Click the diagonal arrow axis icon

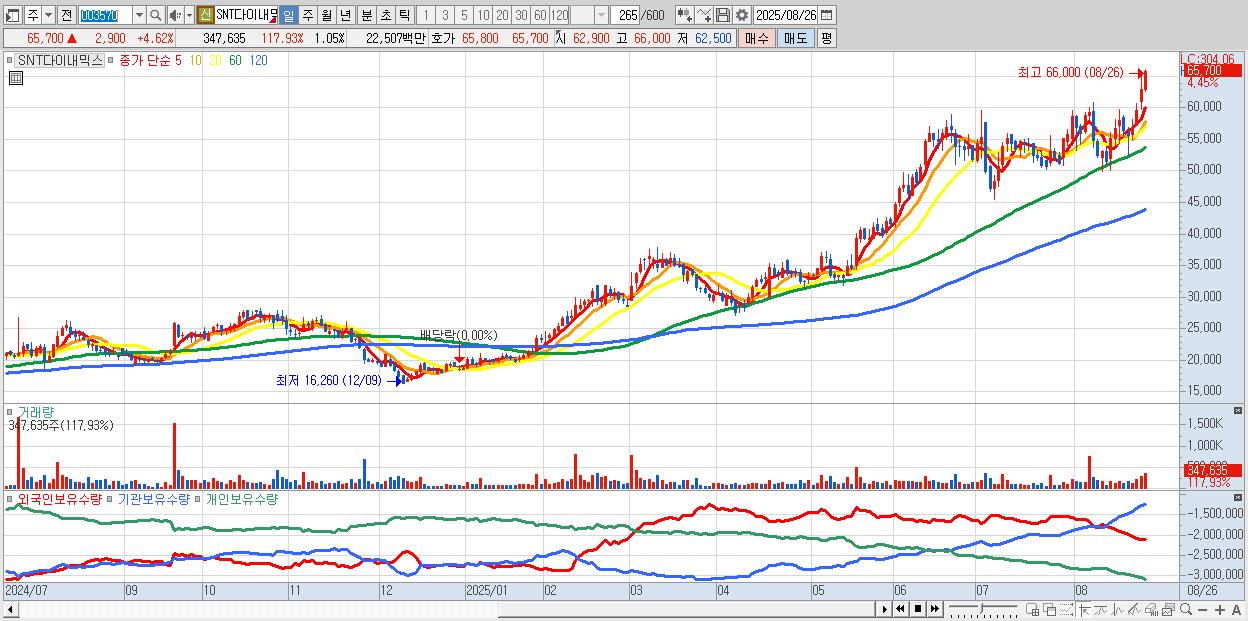point(1085,609)
